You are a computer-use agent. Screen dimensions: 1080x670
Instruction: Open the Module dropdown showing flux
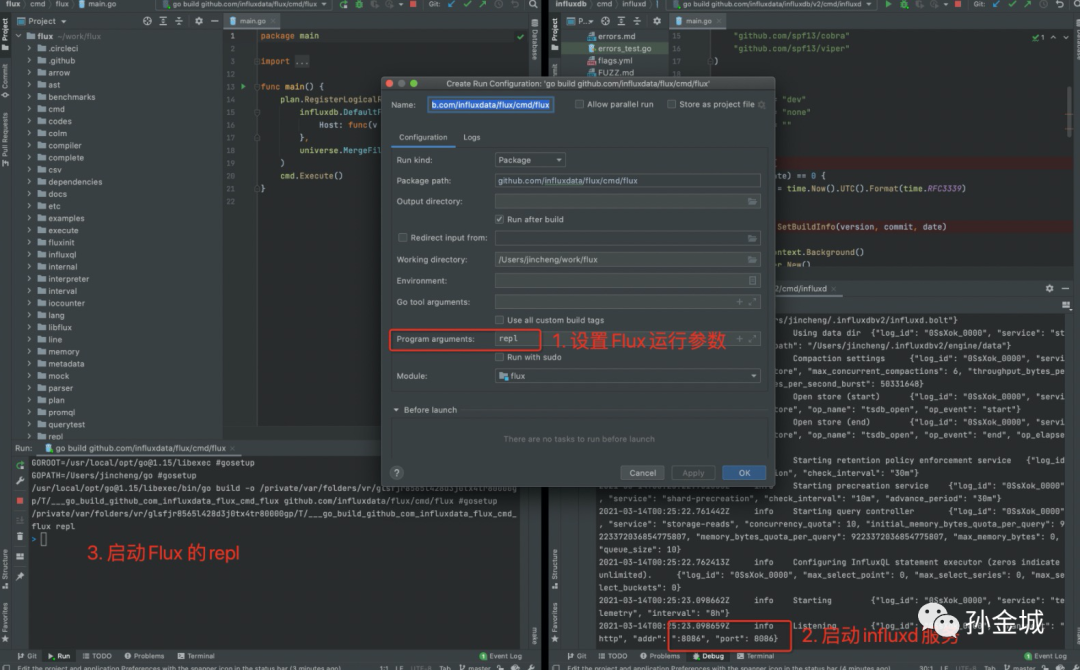click(628, 376)
